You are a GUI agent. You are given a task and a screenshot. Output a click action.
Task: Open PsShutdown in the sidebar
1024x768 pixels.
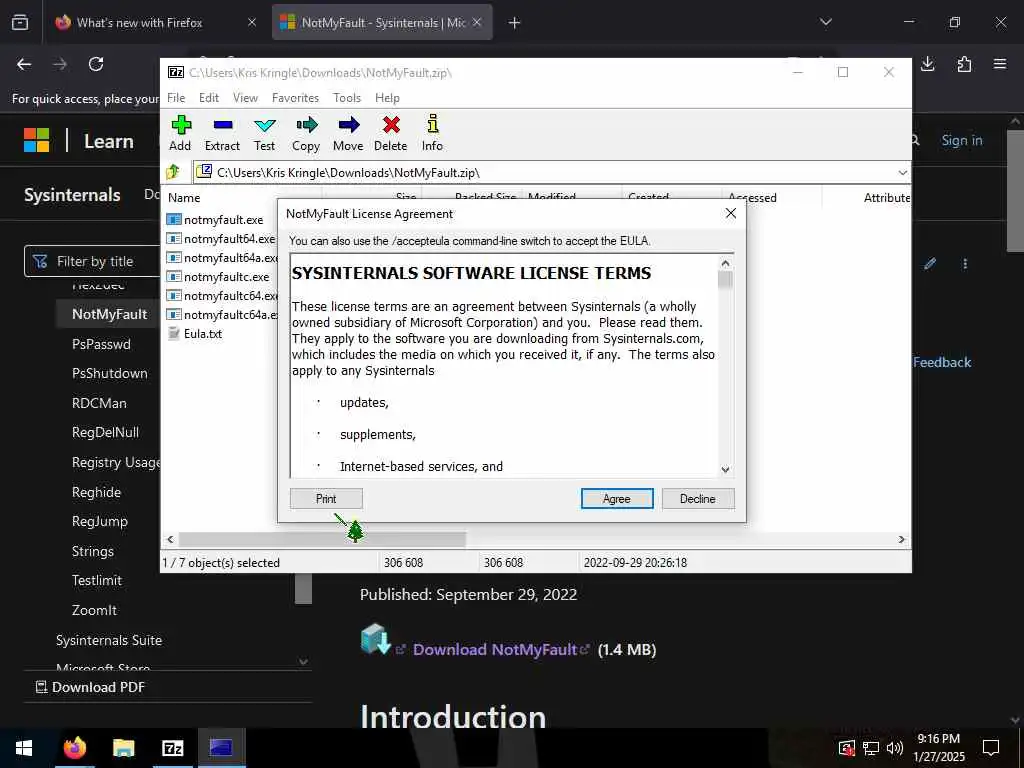[110, 374]
